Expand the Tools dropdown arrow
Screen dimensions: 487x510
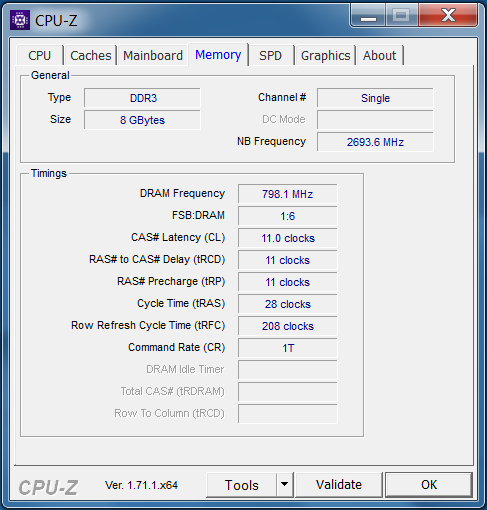(x=284, y=484)
